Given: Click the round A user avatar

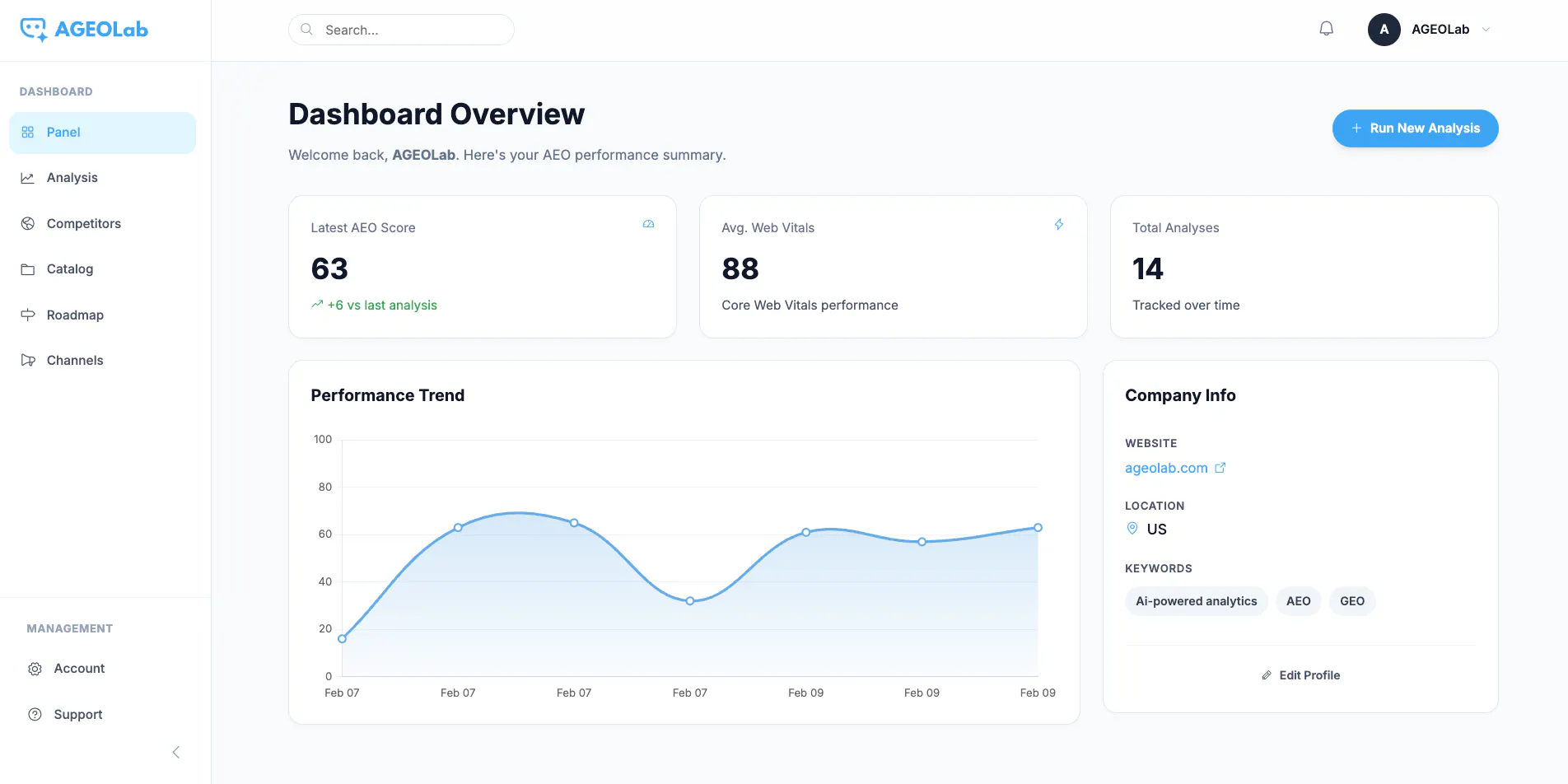Looking at the screenshot, I should coord(1384,30).
